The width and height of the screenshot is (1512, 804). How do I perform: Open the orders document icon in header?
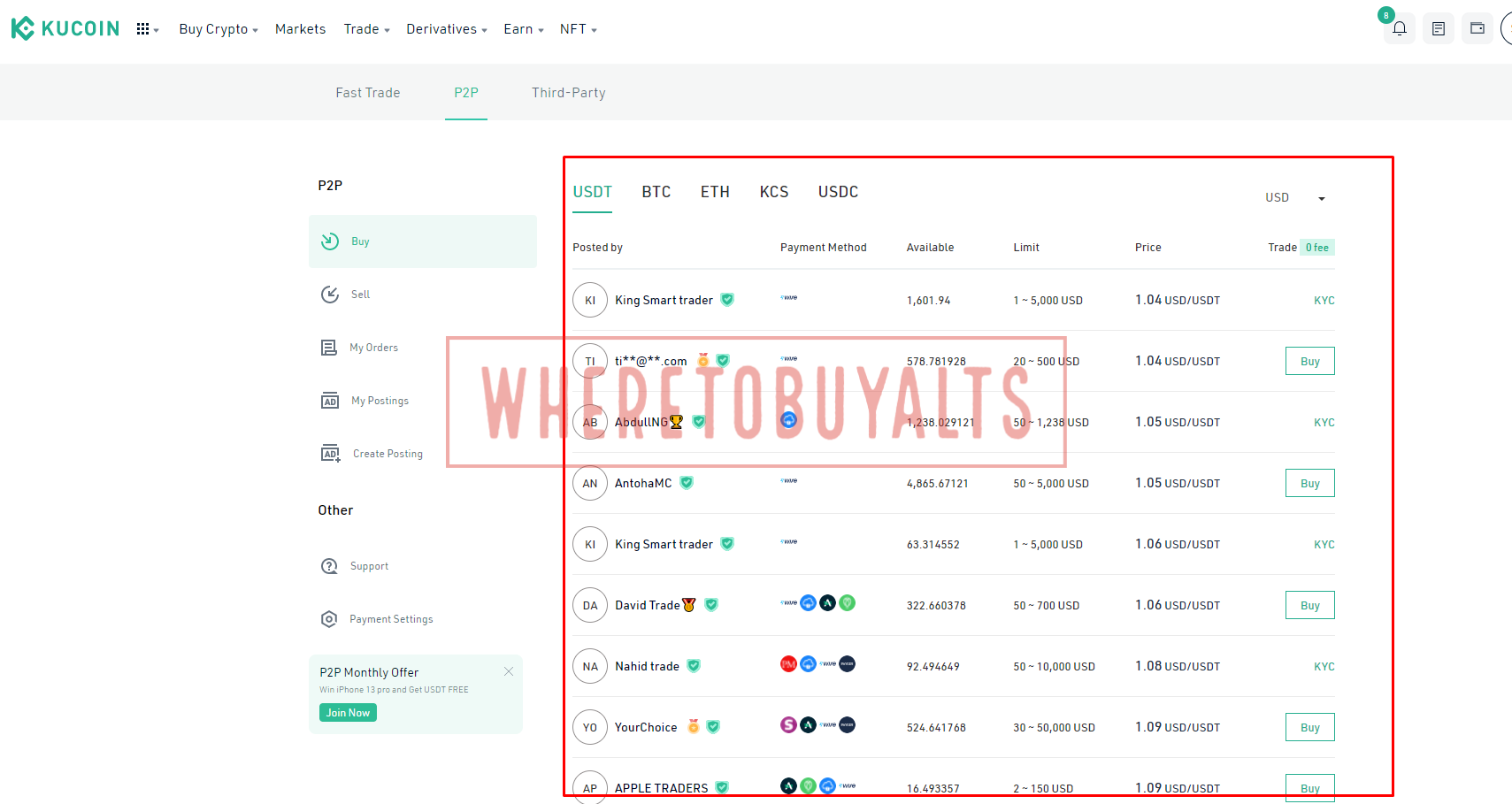coord(1439,28)
